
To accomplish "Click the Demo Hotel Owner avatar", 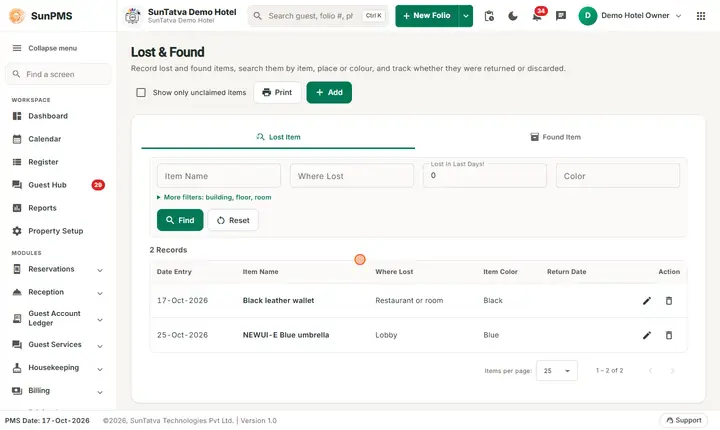I will [587, 16].
